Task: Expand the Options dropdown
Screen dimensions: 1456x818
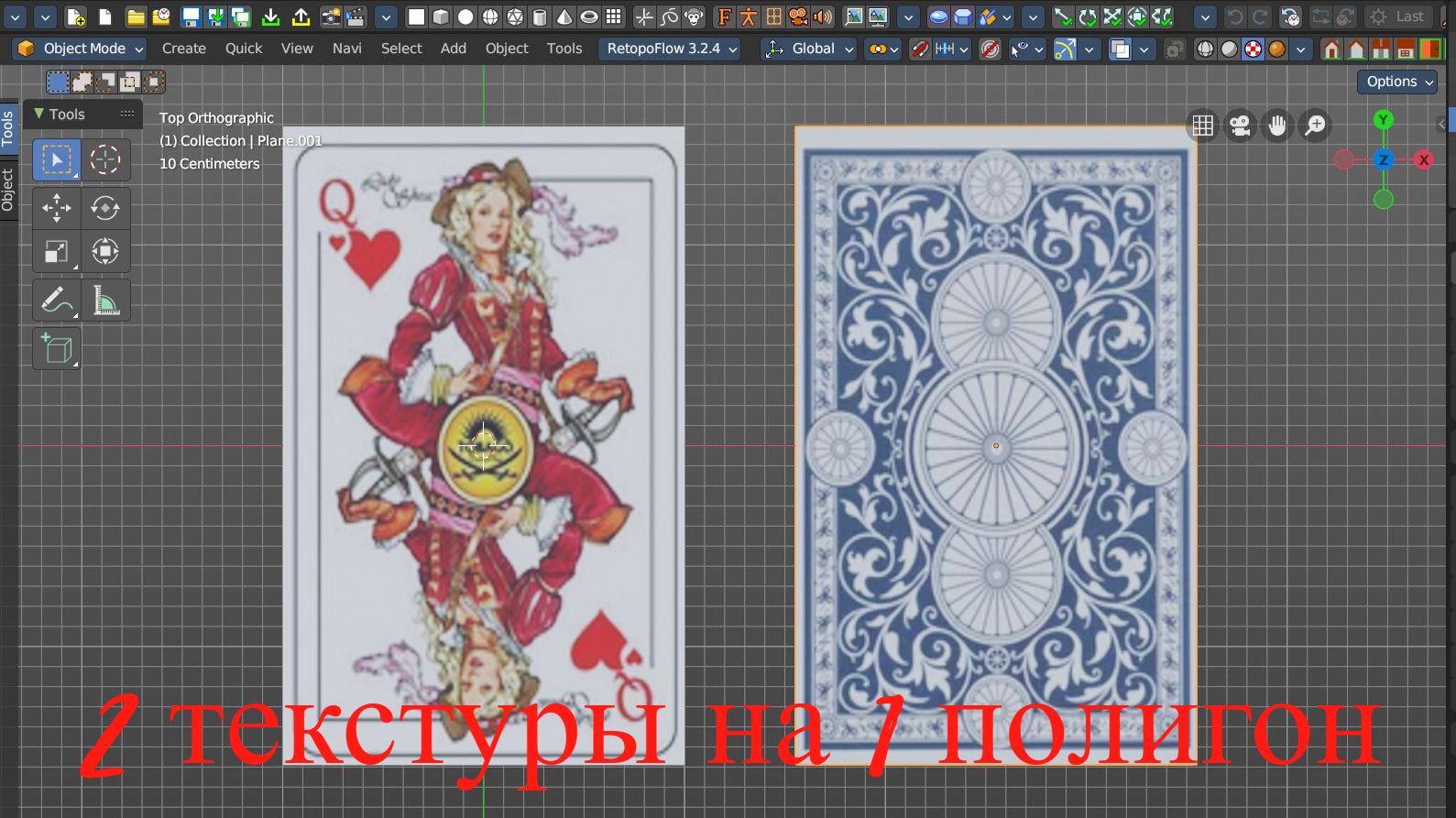Action: [1397, 82]
